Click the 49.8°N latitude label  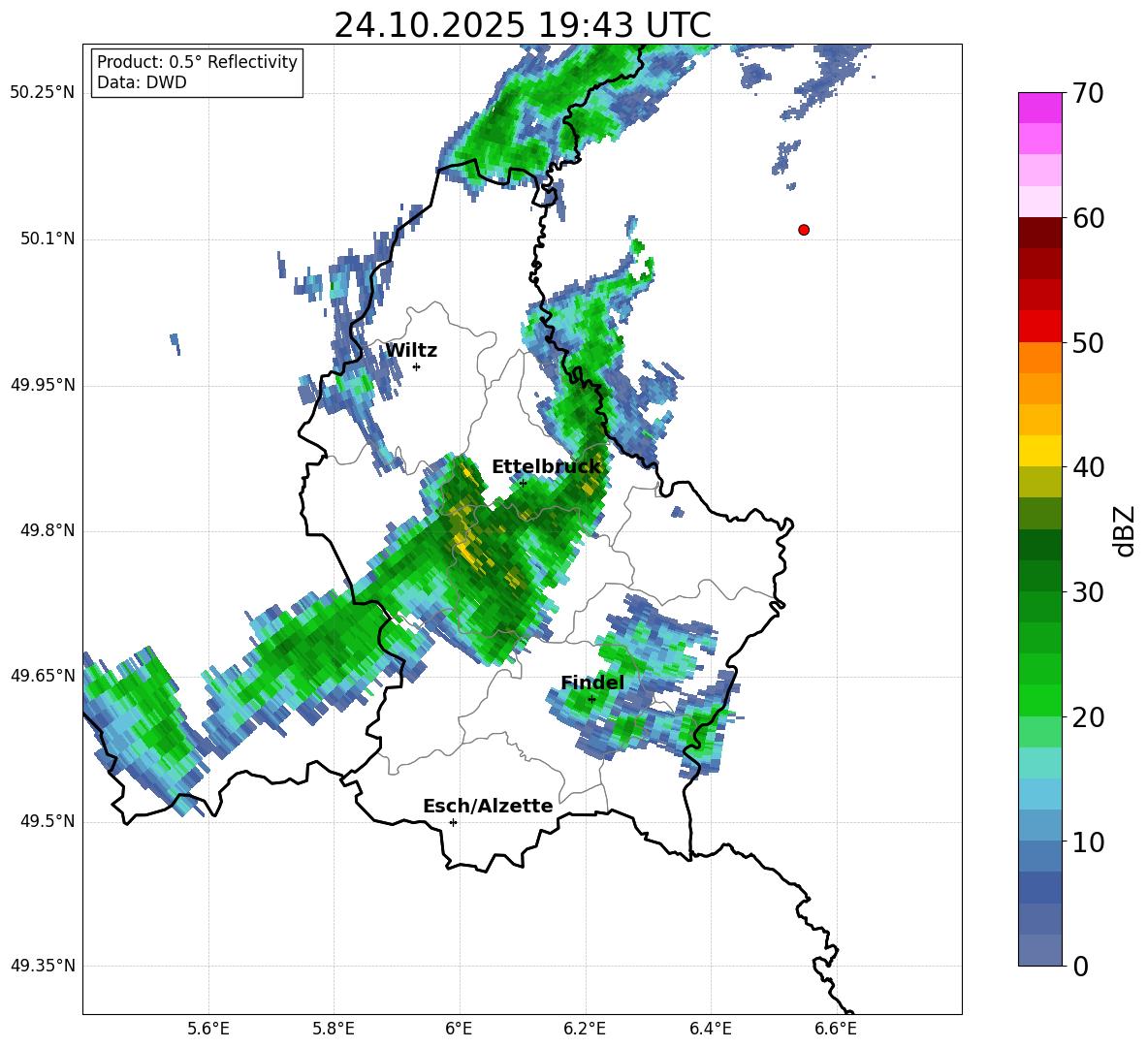(48, 530)
